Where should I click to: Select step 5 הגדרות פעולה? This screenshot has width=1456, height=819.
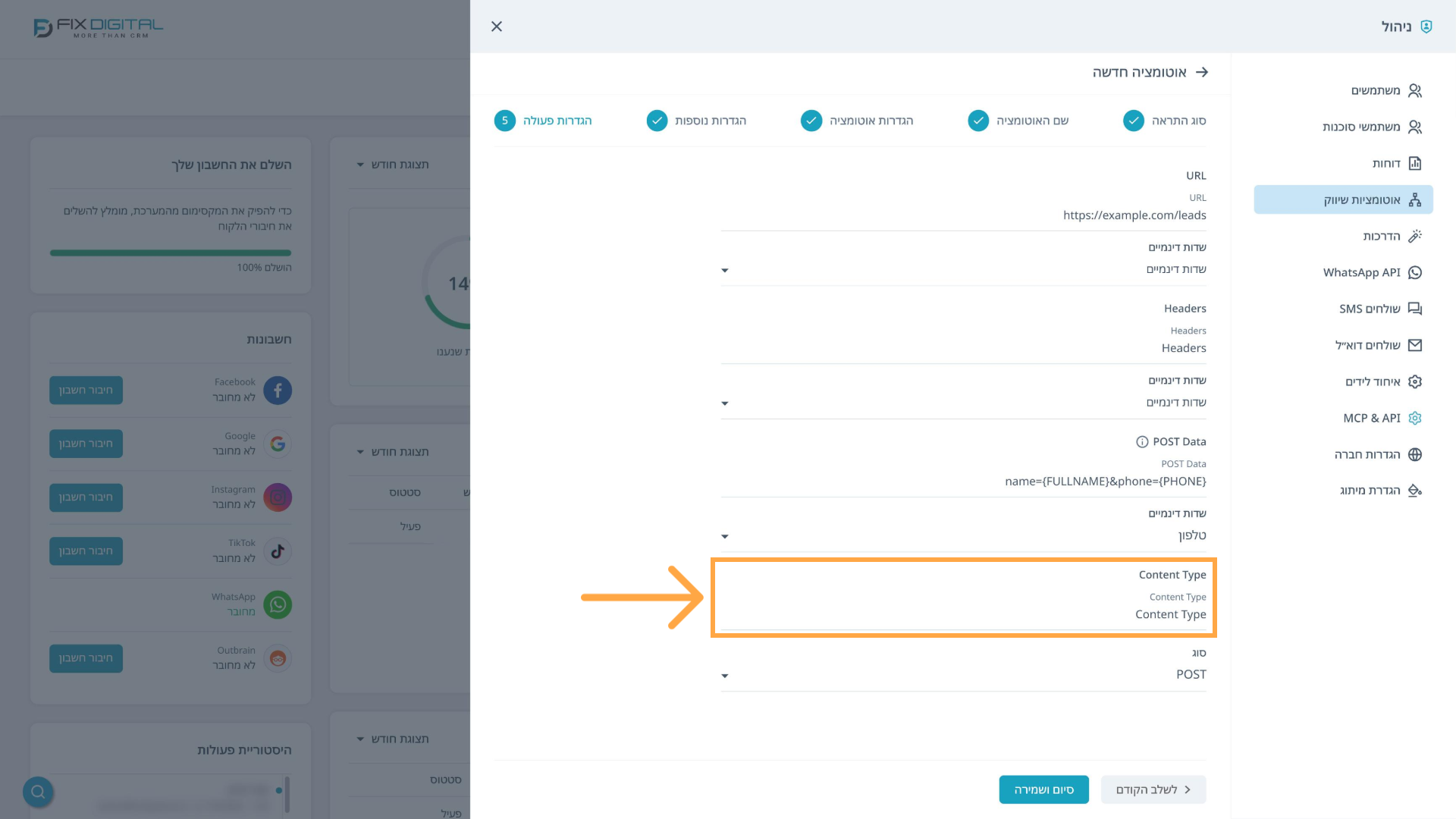tap(543, 121)
